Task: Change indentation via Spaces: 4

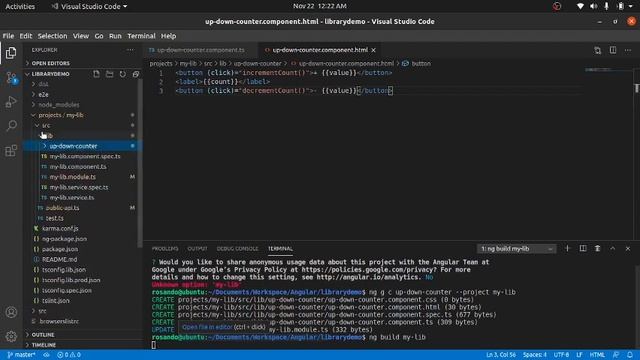Action: point(535,355)
